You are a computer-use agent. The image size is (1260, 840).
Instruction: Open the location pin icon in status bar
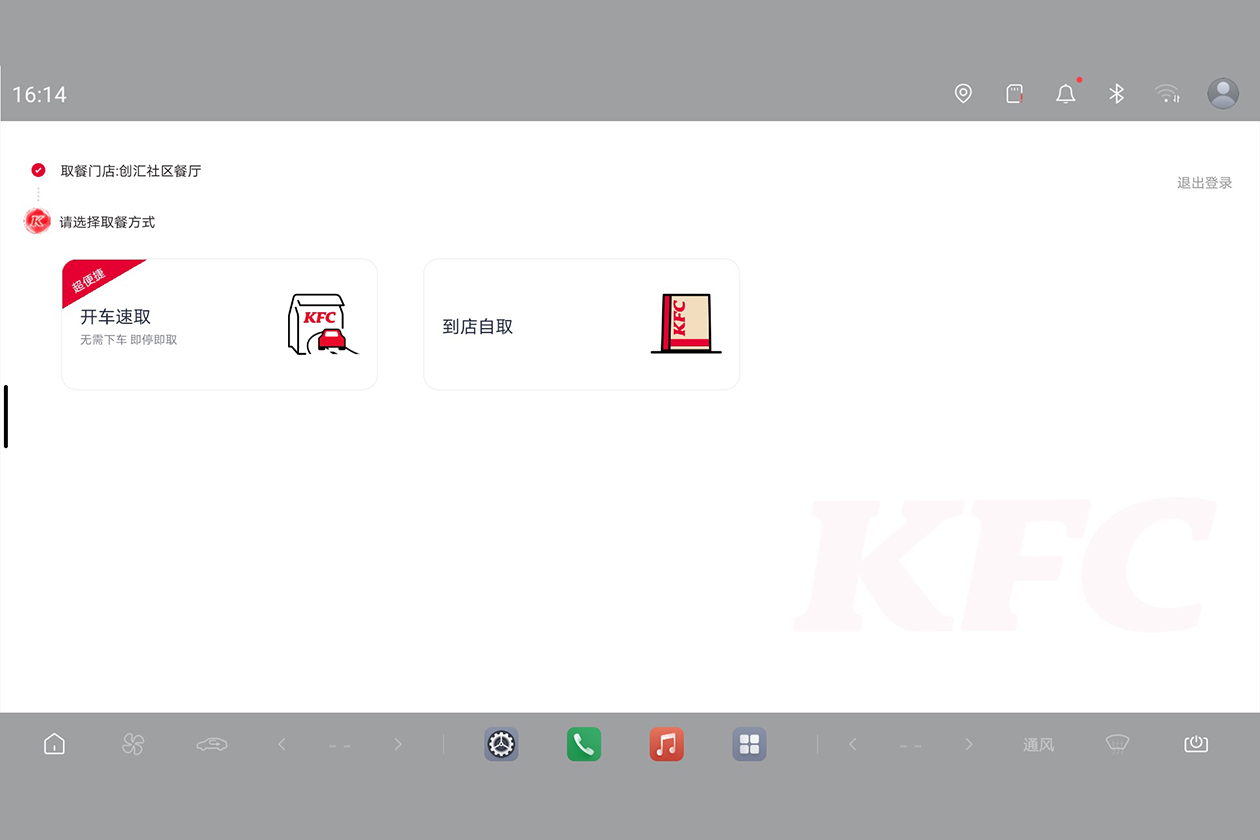click(963, 94)
